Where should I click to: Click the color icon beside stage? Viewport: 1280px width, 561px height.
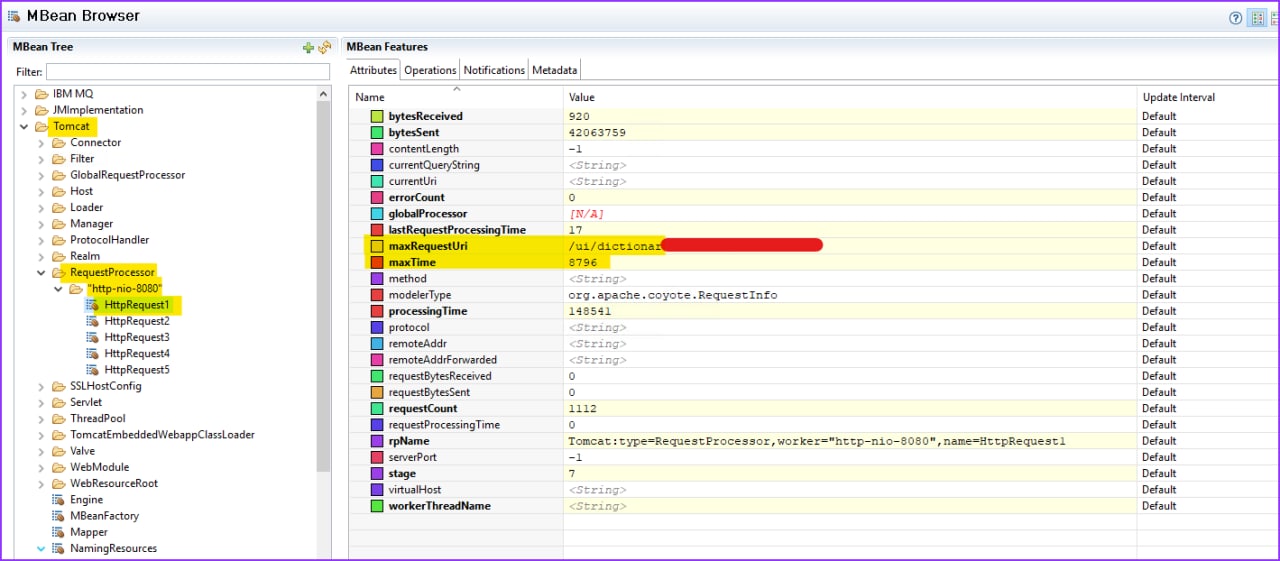click(377, 473)
